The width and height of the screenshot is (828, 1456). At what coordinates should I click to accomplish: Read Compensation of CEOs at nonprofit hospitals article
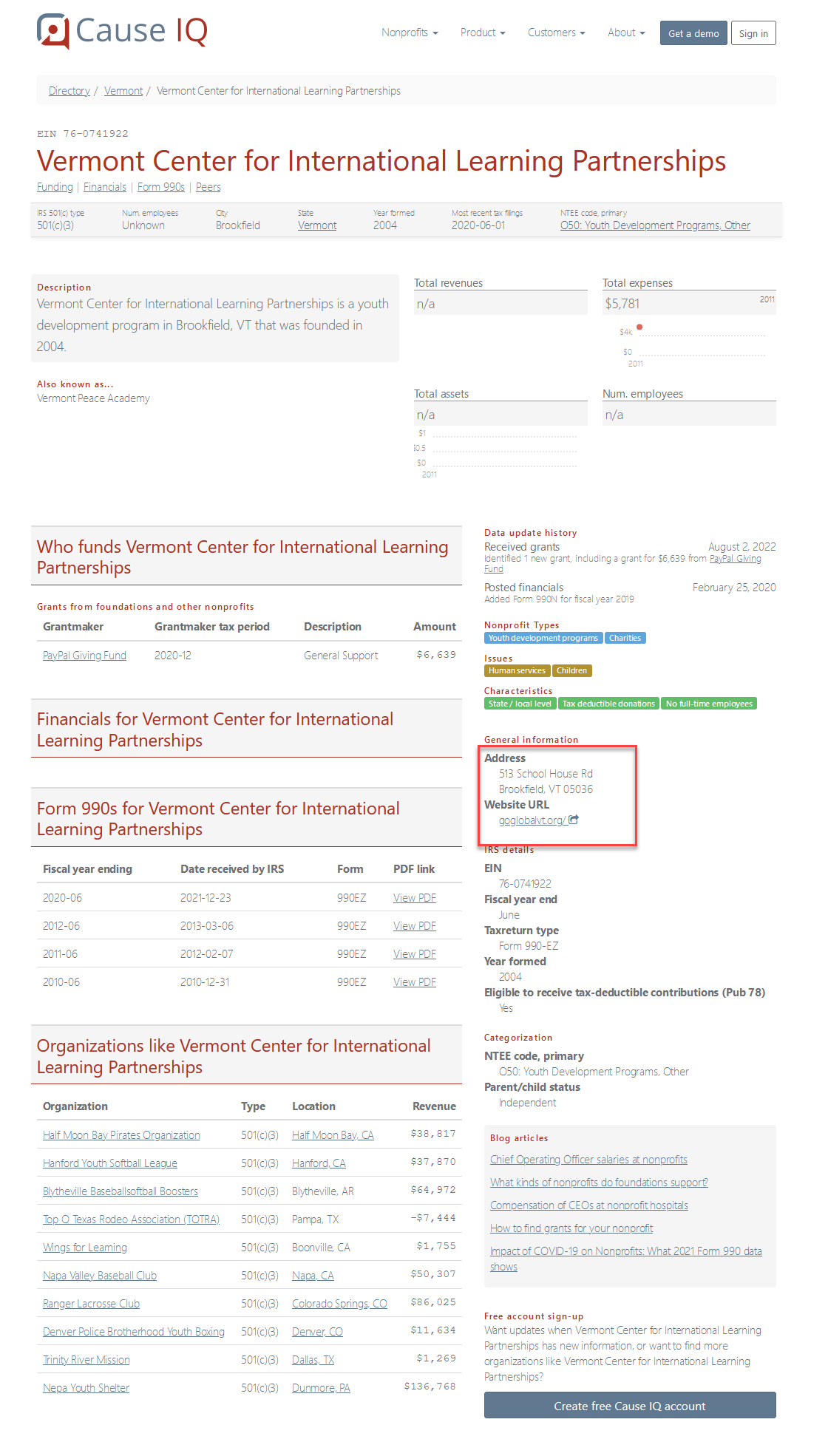point(588,1205)
